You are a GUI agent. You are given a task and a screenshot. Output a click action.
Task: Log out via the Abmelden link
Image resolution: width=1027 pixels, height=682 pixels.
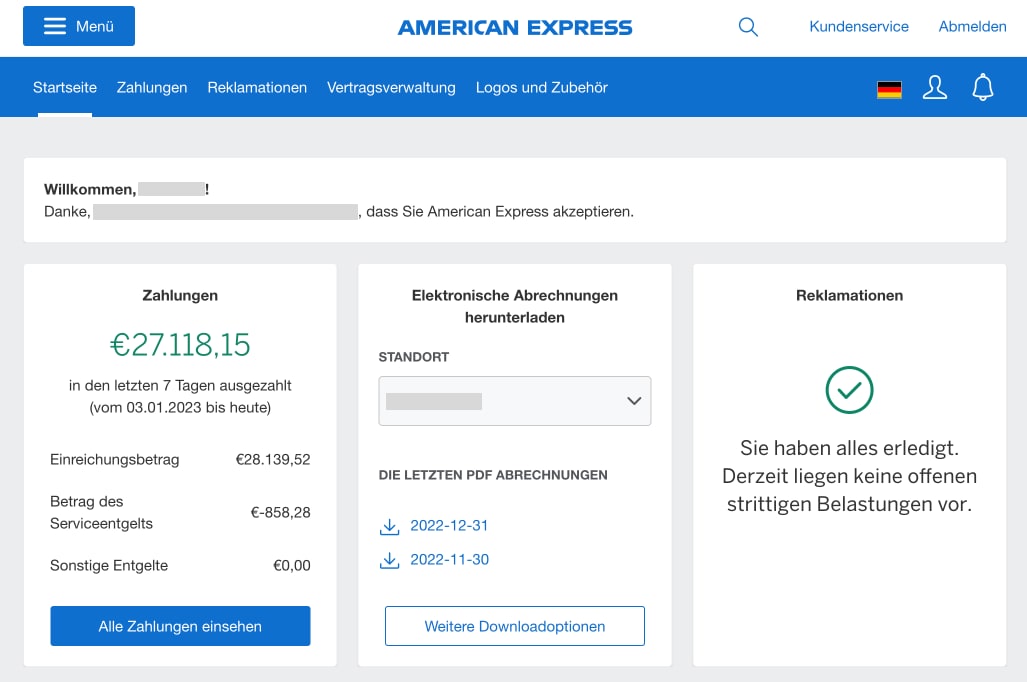(x=972, y=27)
